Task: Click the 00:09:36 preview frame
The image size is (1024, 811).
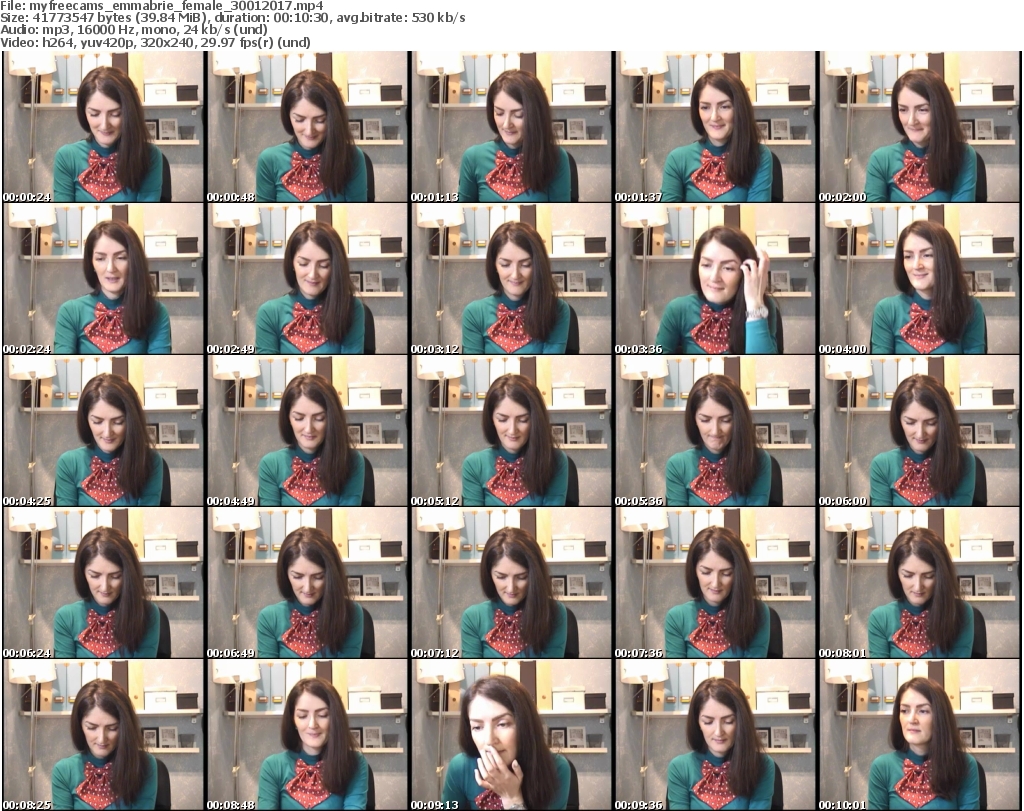Action: [714, 735]
